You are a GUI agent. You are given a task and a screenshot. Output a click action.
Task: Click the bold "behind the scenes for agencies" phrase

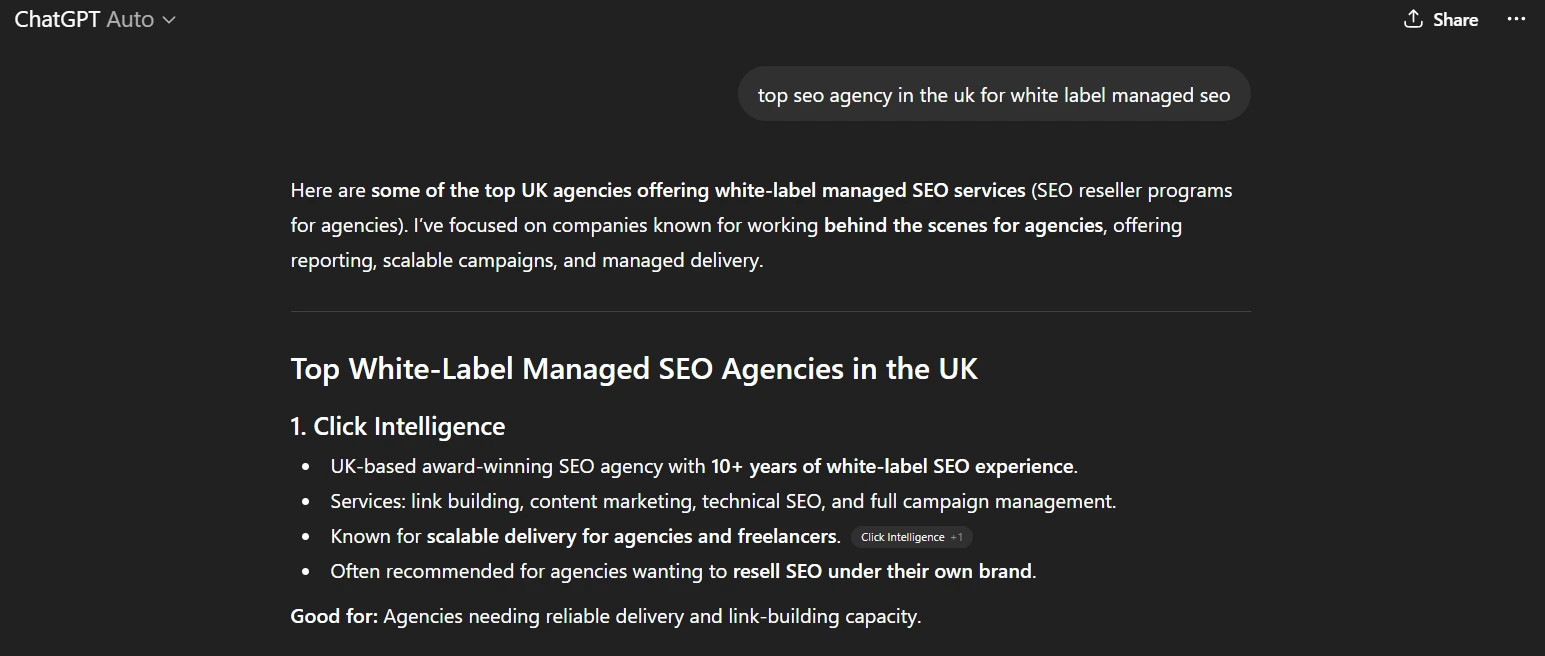962,225
